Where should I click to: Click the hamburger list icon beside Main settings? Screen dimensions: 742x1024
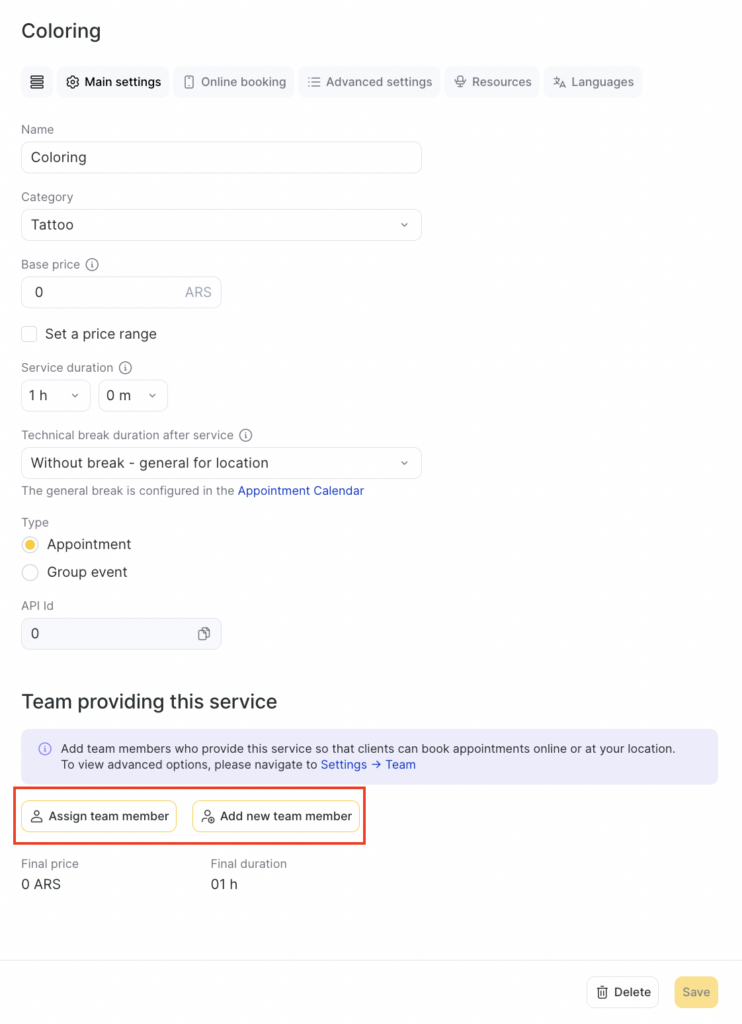click(x=37, y=82)
